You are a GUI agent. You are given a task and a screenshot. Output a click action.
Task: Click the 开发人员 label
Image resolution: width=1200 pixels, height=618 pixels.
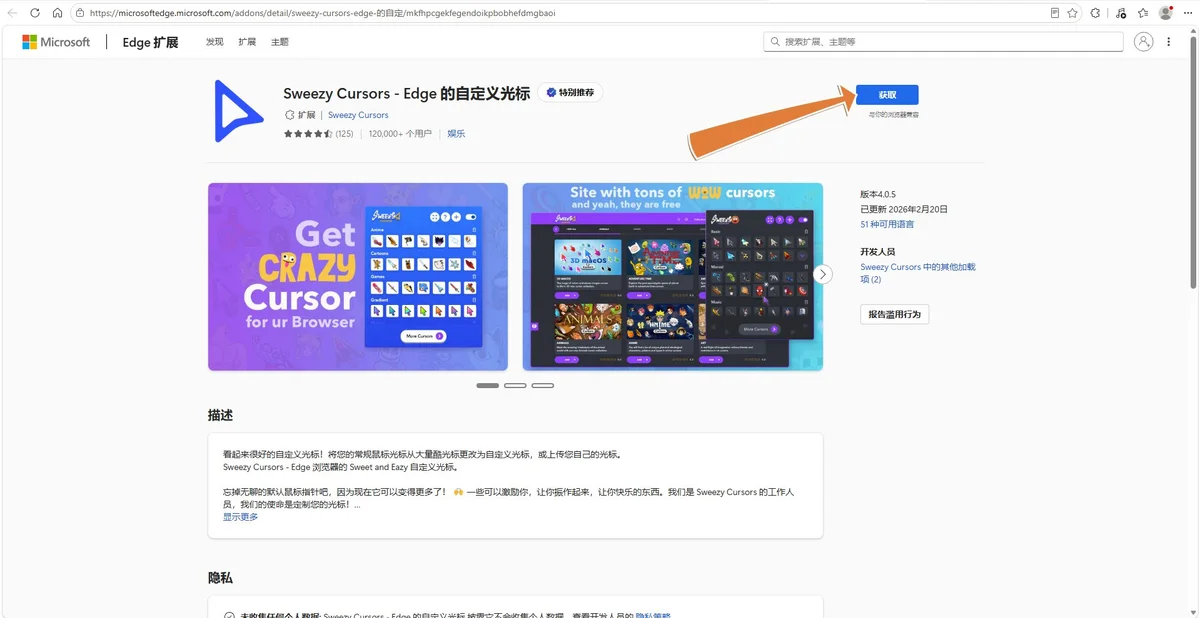coord(878,252)
